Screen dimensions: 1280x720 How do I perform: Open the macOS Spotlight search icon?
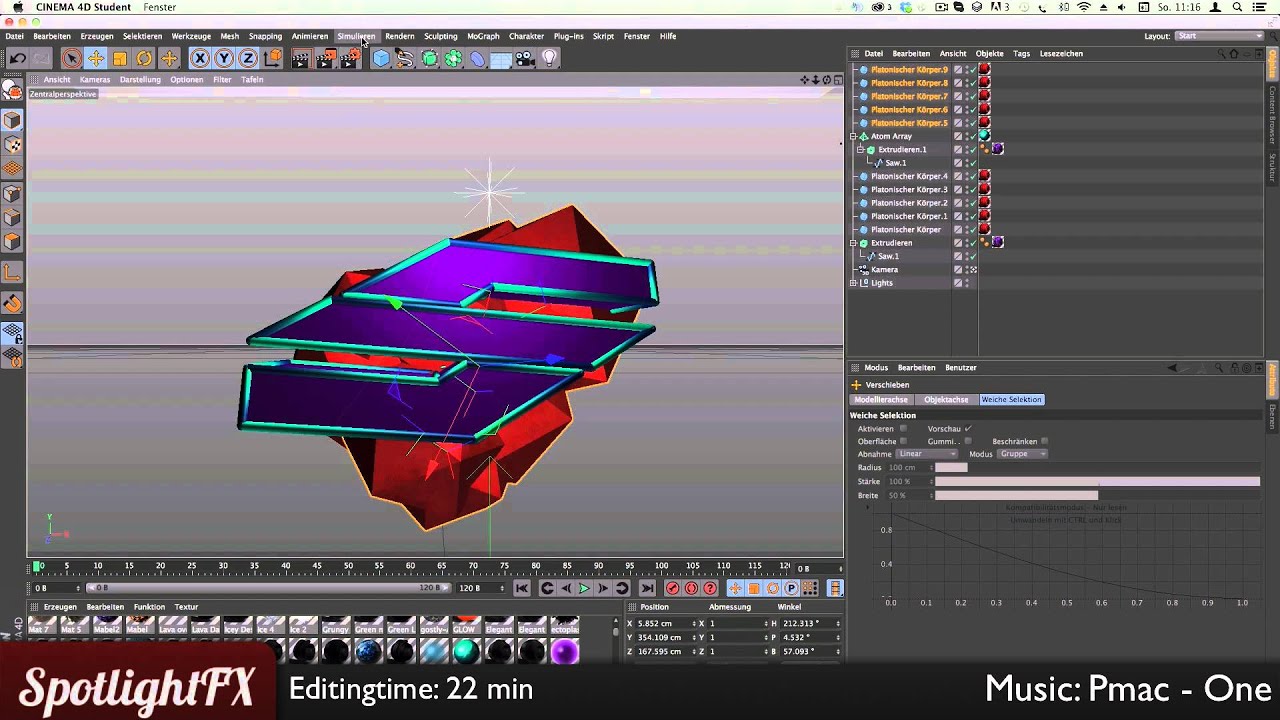click(1238, 7)
